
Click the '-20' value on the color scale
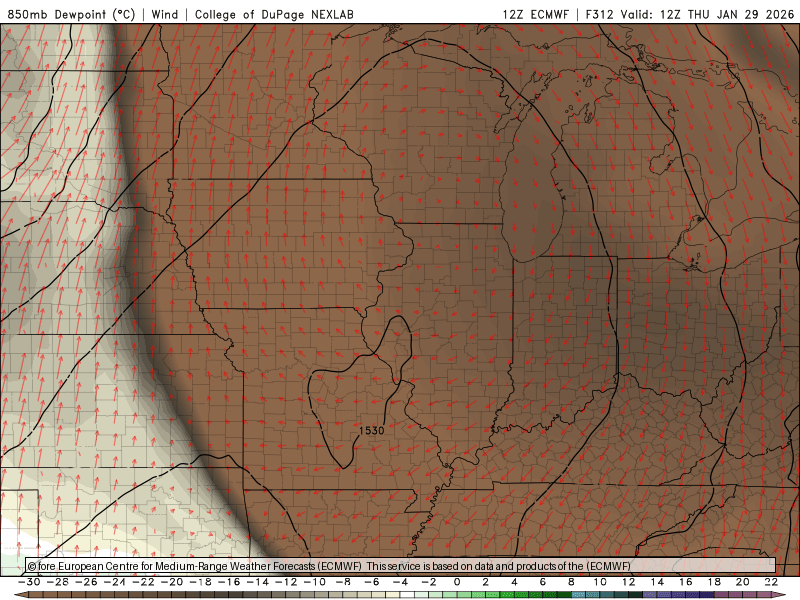point(172,582)
